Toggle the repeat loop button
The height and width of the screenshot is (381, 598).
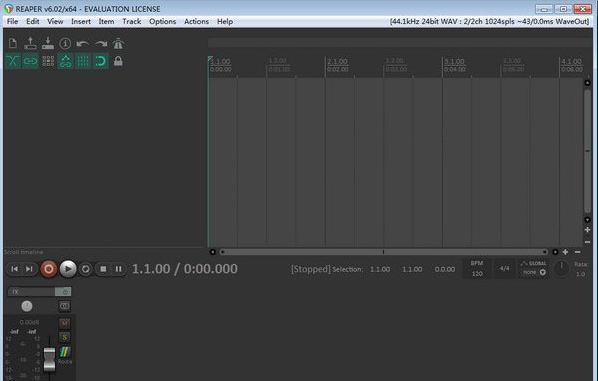coord(86,269)
